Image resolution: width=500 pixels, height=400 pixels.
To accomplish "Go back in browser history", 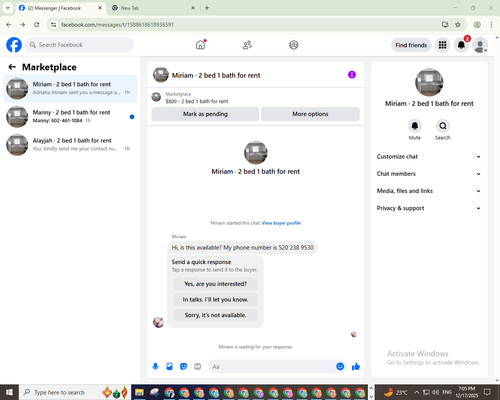I will click(9, 25).
